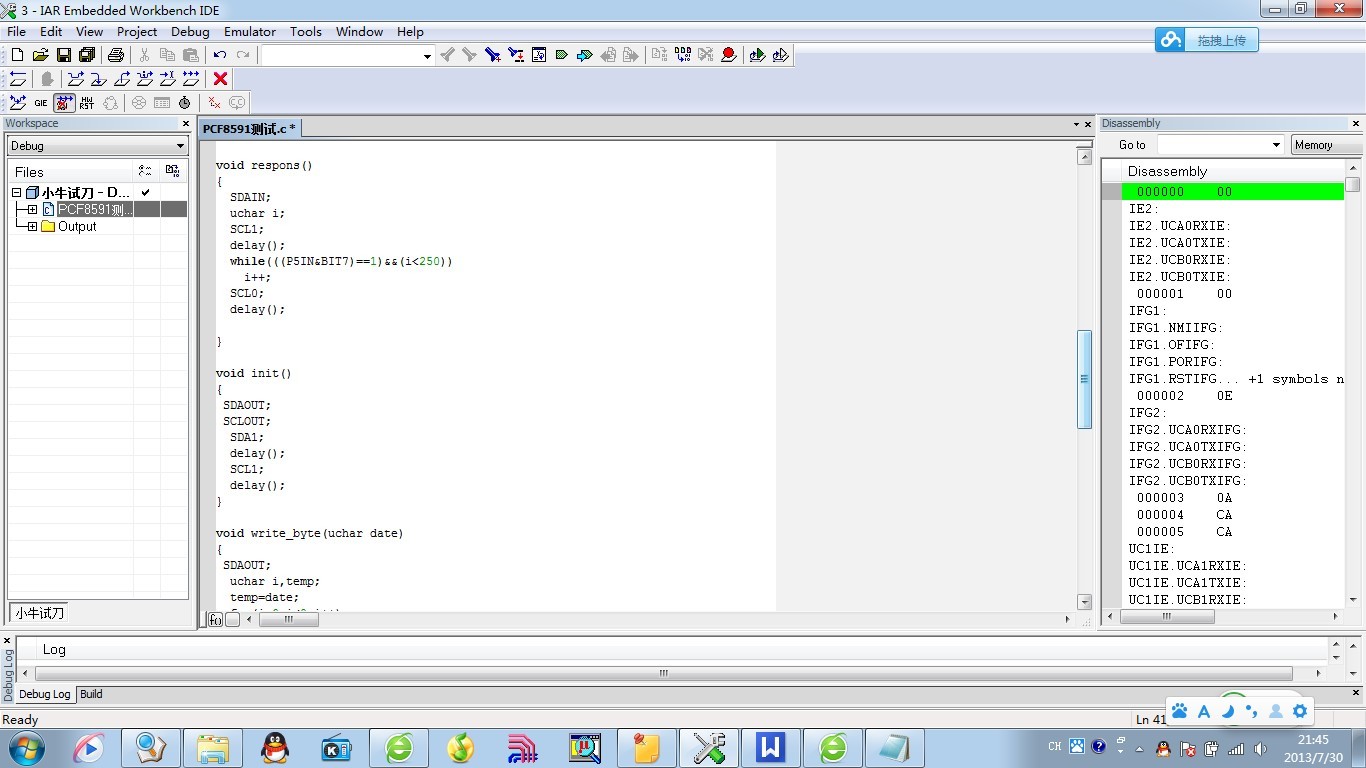Click the Disassembly horizontal scrollbar thumb
1366x768 pixels.
[x=1167, y=617]
